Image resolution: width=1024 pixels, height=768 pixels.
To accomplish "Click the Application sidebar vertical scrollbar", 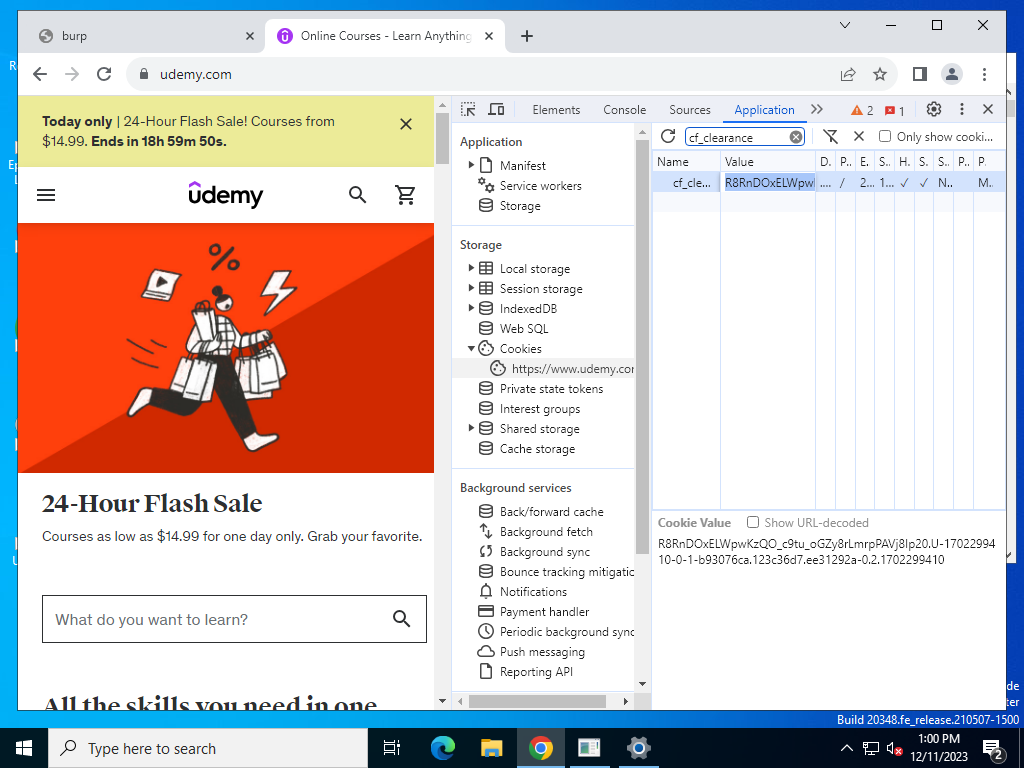I will pyautogui.click(x=642, y=346).
